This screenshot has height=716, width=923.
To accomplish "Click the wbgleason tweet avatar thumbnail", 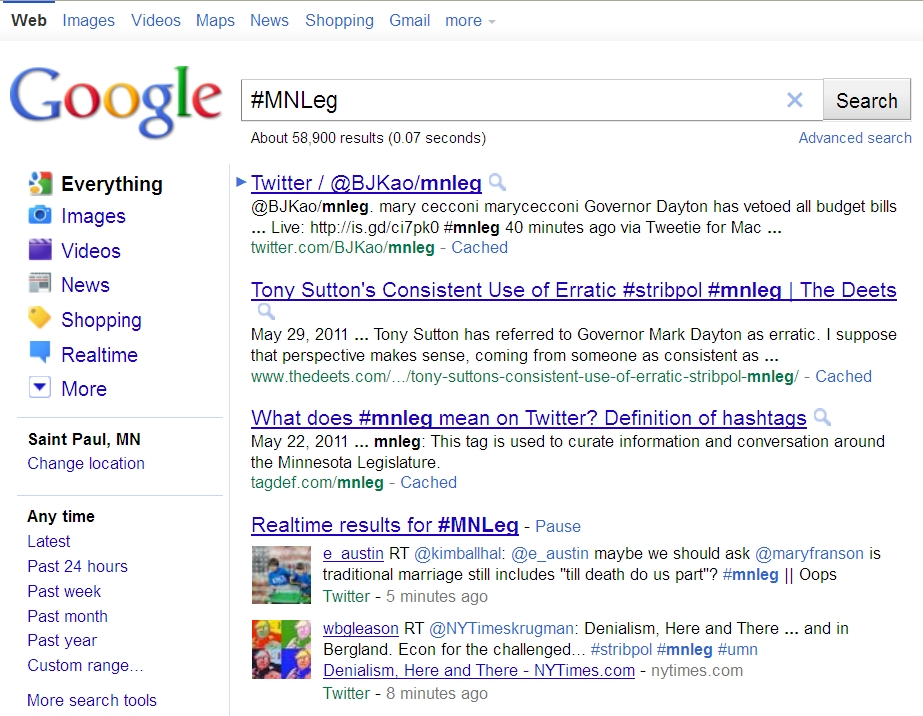I will (281, 649).
